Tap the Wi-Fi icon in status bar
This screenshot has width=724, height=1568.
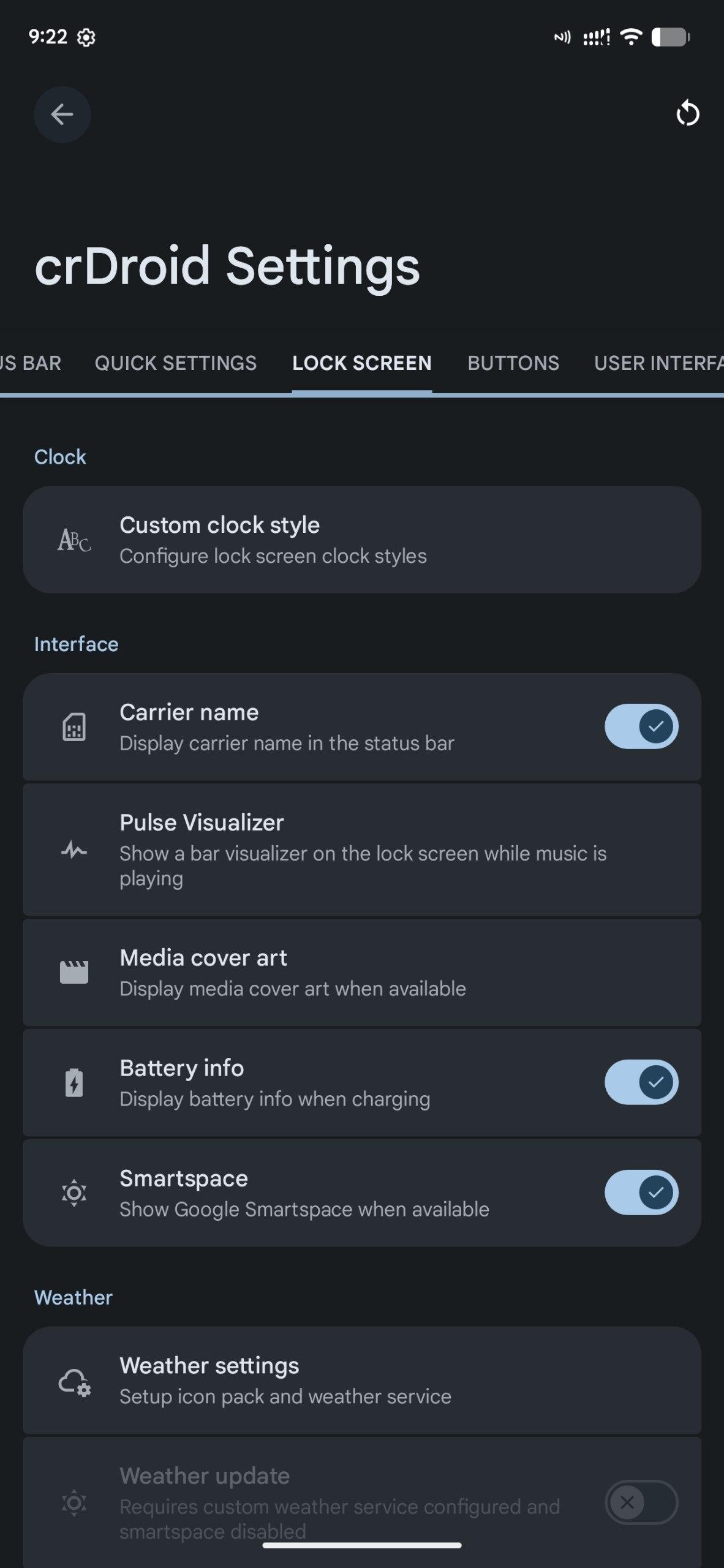(630, 37)
